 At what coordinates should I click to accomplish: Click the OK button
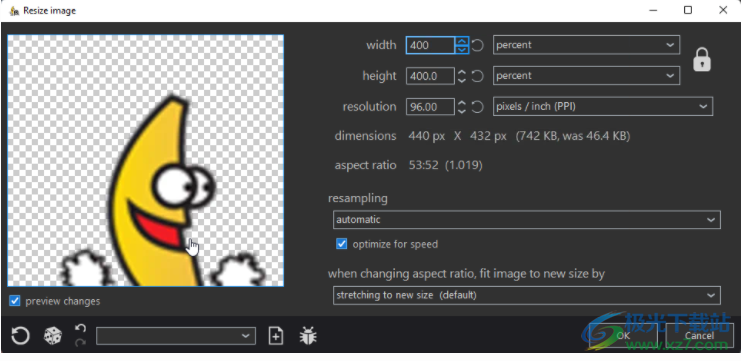[x=623, y=335]
